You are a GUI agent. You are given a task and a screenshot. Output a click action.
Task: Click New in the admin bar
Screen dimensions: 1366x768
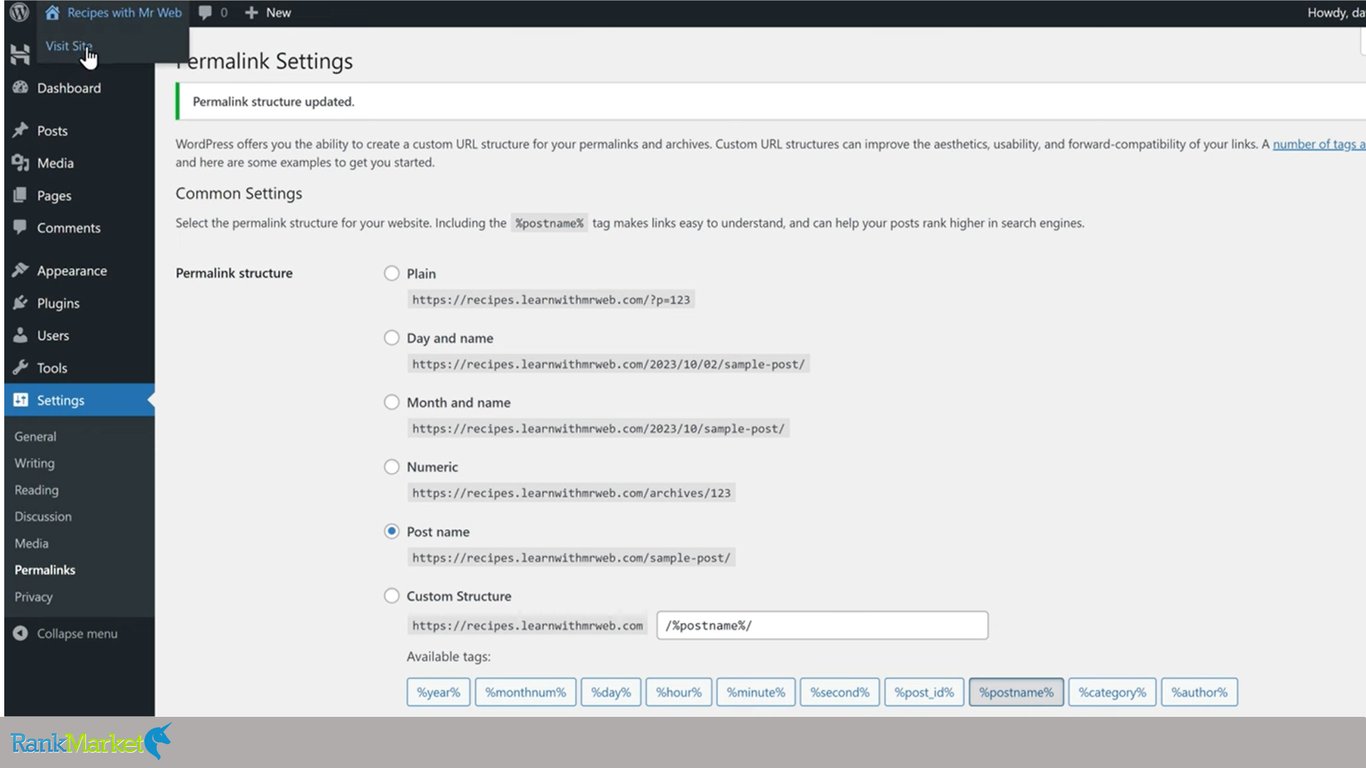[x=279, y=13]
